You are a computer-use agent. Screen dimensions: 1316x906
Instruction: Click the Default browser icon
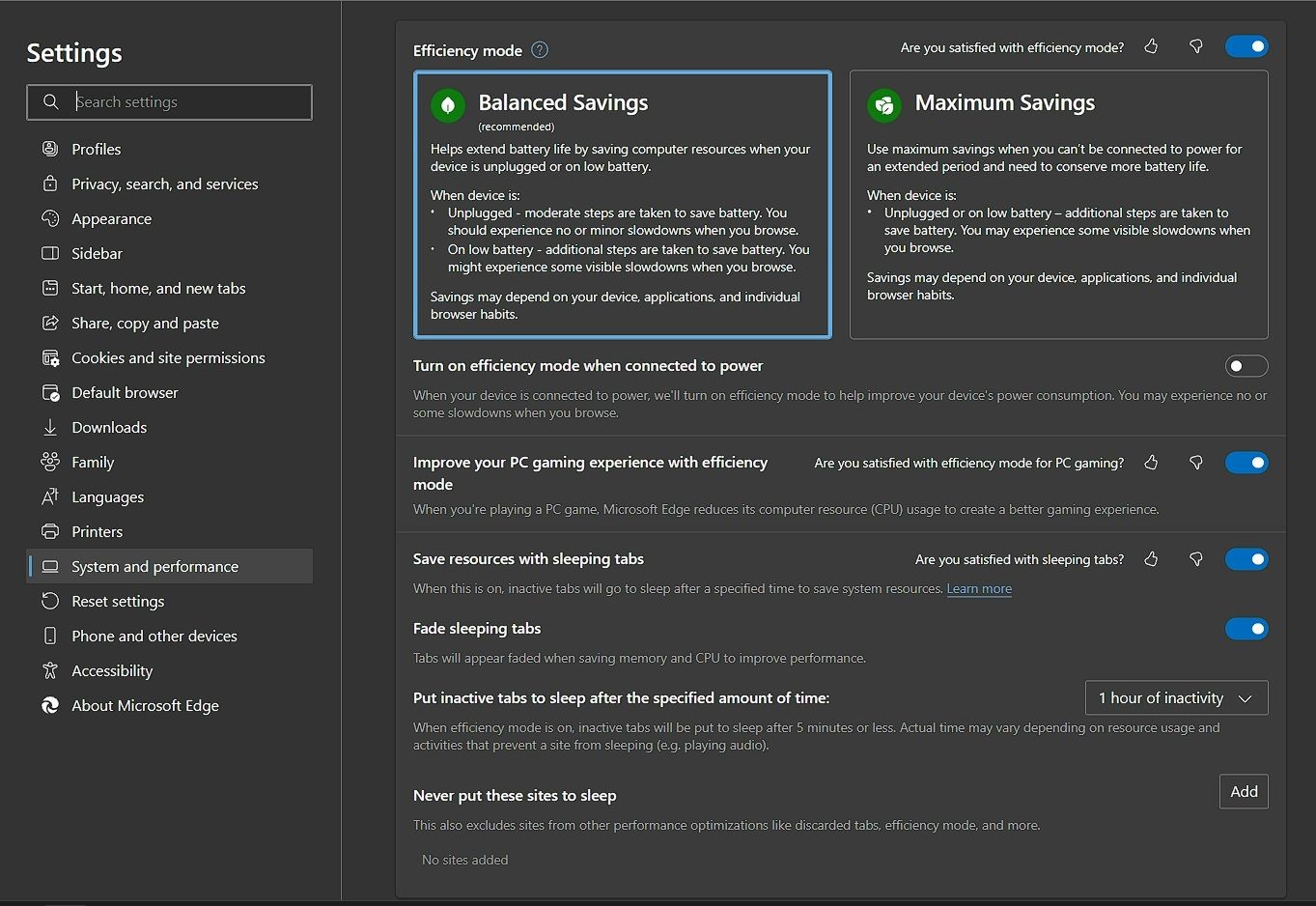[50, 392]
